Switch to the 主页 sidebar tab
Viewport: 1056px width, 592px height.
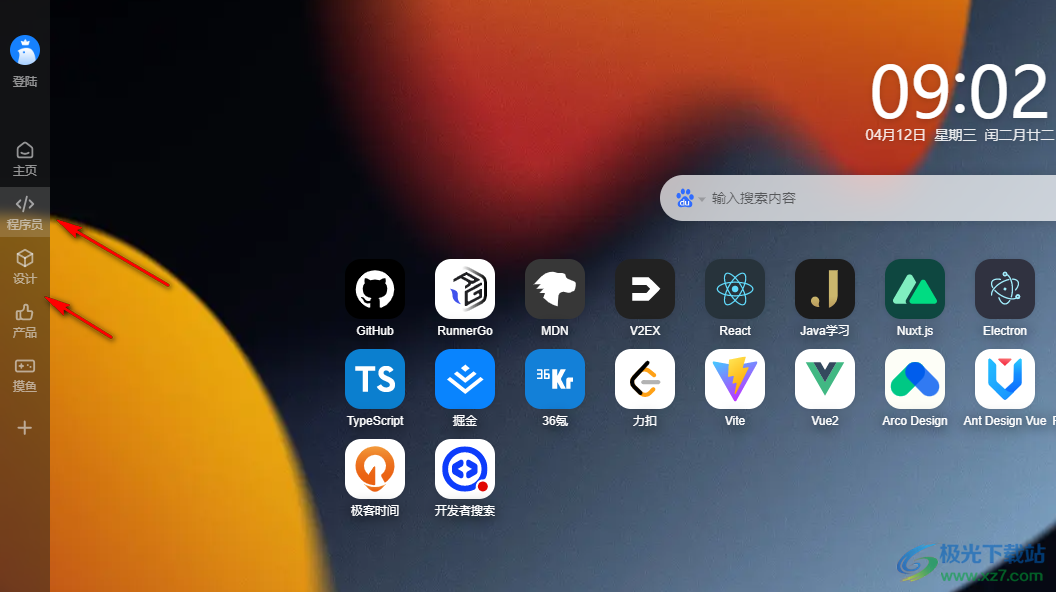[25, 159]
